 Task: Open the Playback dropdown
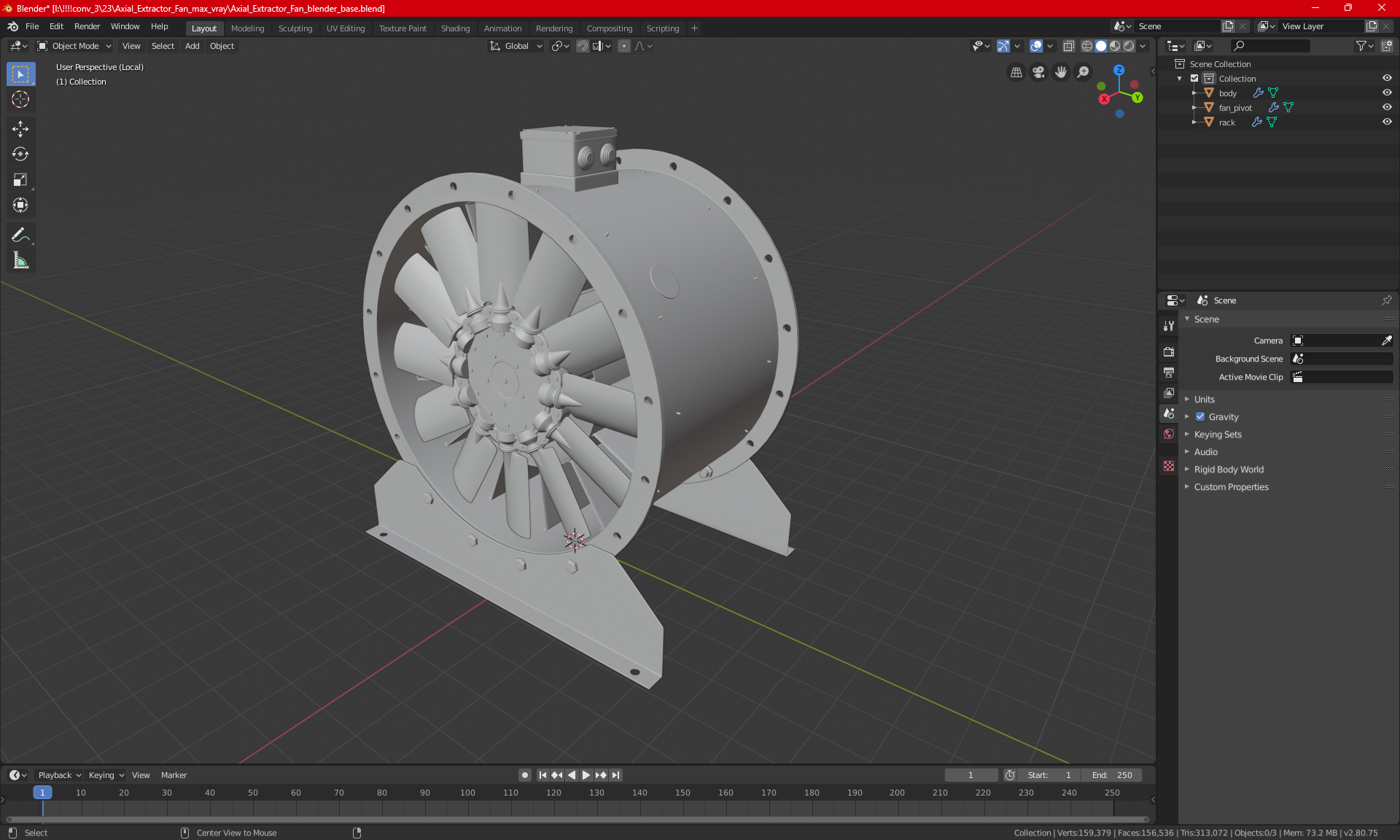click(59, 775)
